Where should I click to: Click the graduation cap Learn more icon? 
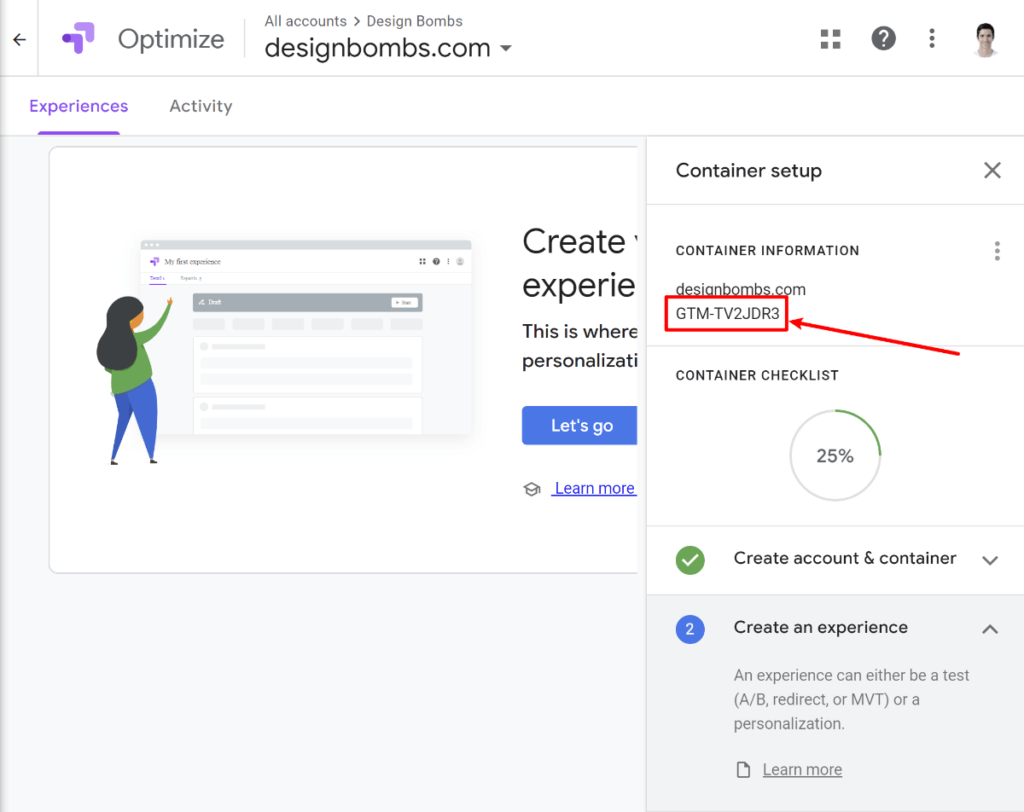pyautogui.click(x=532, y=489)
